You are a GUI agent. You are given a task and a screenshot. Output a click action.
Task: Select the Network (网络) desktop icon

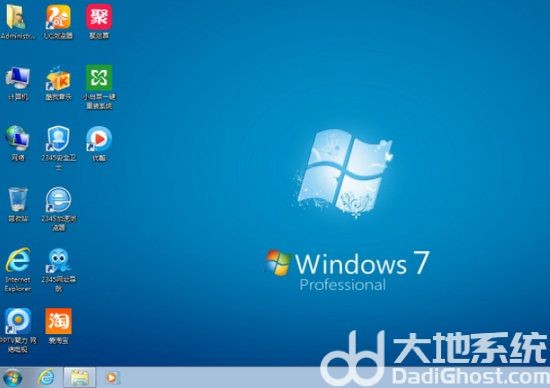coord(18,139)
